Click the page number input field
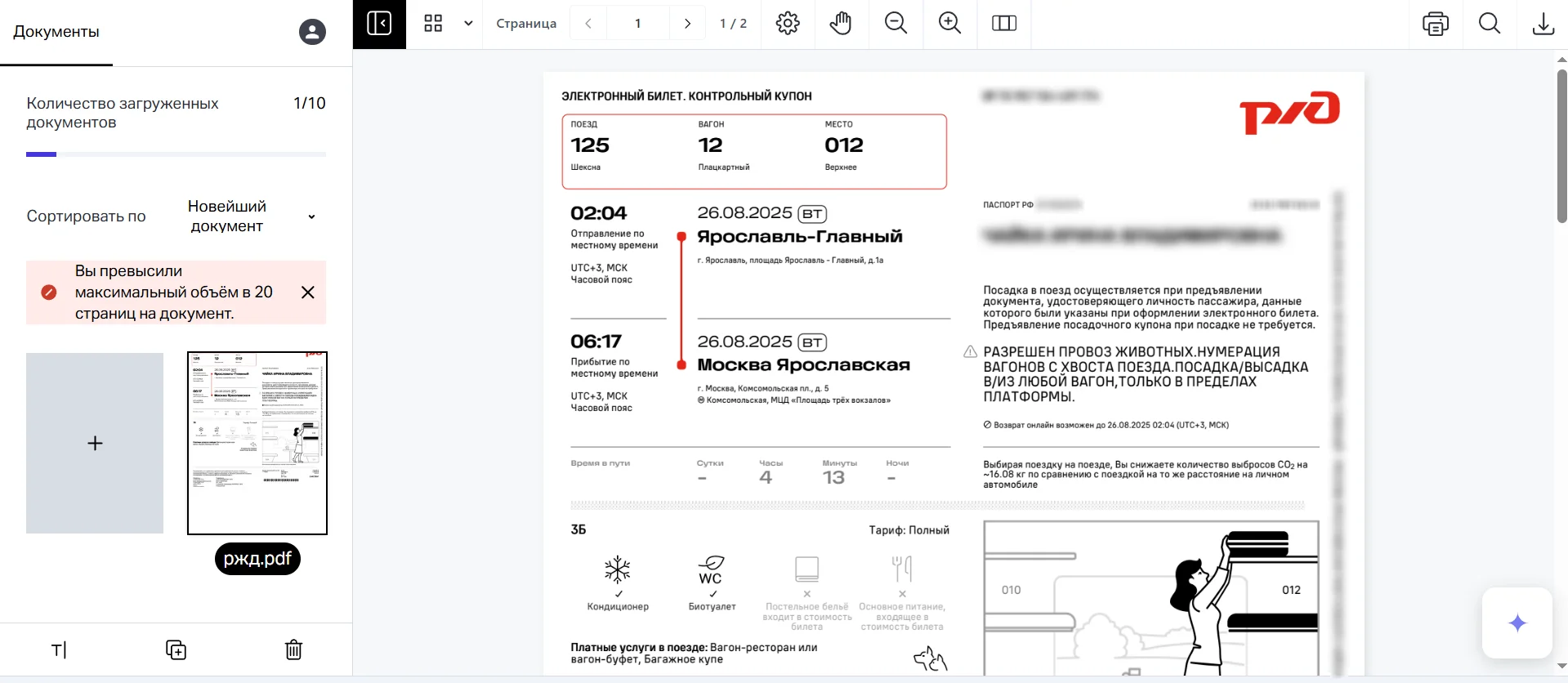This screenshot has width=1568, height=683. click(638, 24)
